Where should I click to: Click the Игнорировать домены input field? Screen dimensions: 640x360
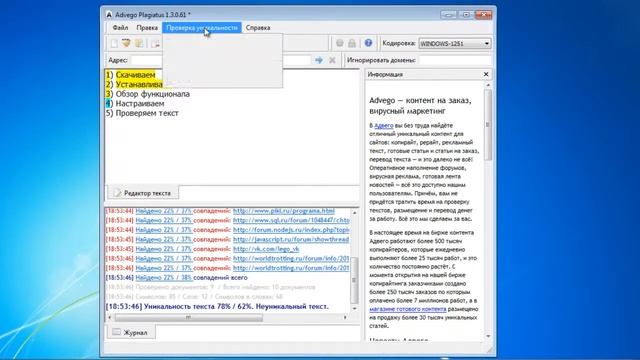pyautogui.click(x=455, y=60)
